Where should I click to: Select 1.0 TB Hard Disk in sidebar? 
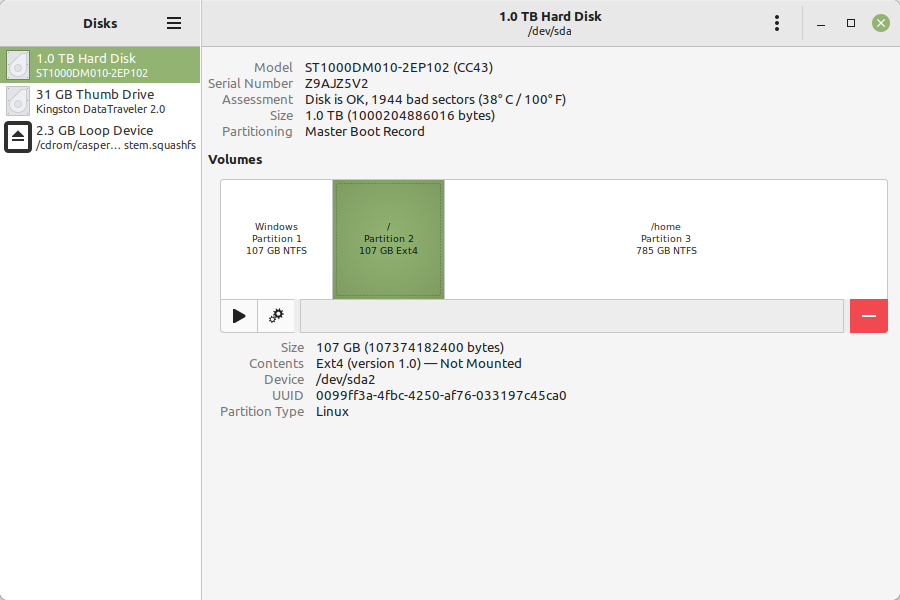coord(100,65)
